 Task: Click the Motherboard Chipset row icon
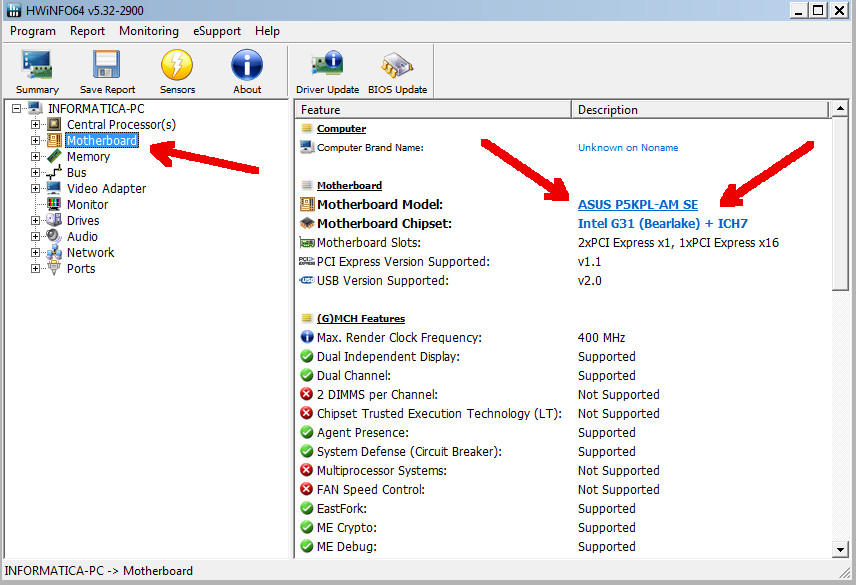[307, 223]
